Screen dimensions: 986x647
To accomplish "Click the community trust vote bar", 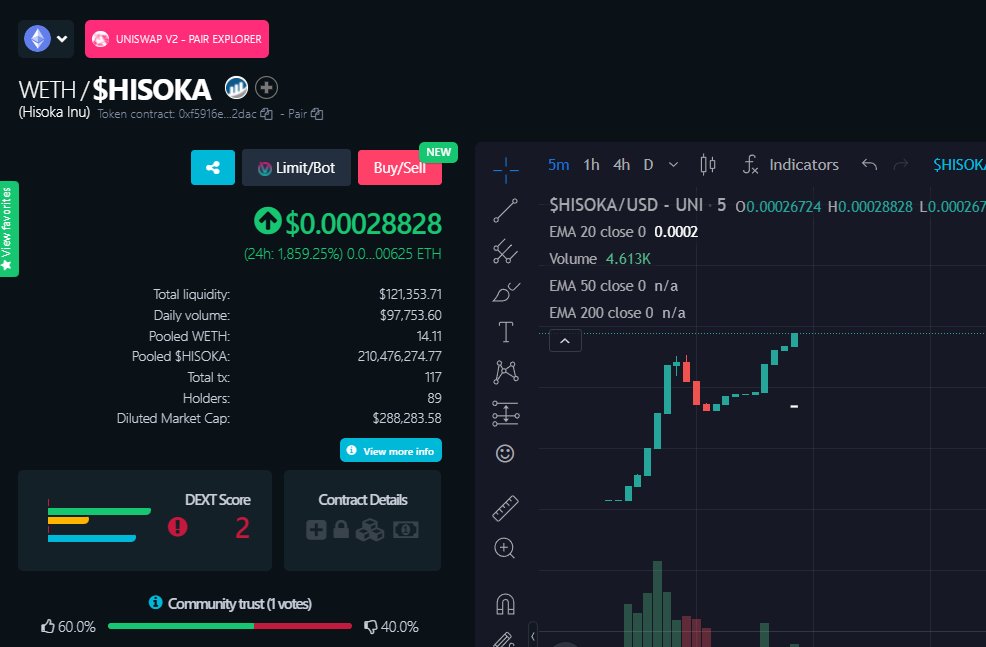I will pyautogui.click(x=230, y=626).
